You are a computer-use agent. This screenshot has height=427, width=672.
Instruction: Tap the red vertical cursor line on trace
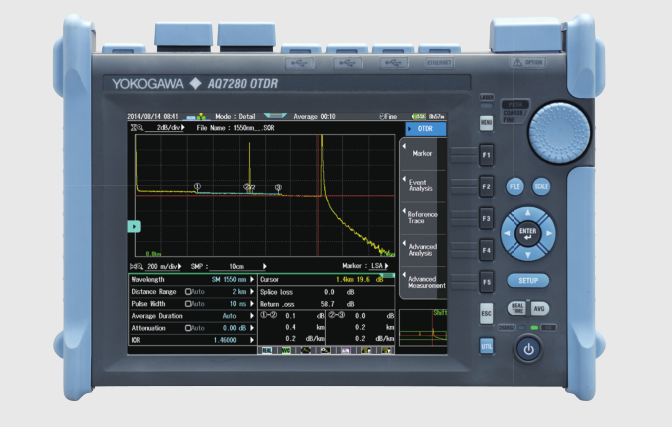[x=318, y=195]
